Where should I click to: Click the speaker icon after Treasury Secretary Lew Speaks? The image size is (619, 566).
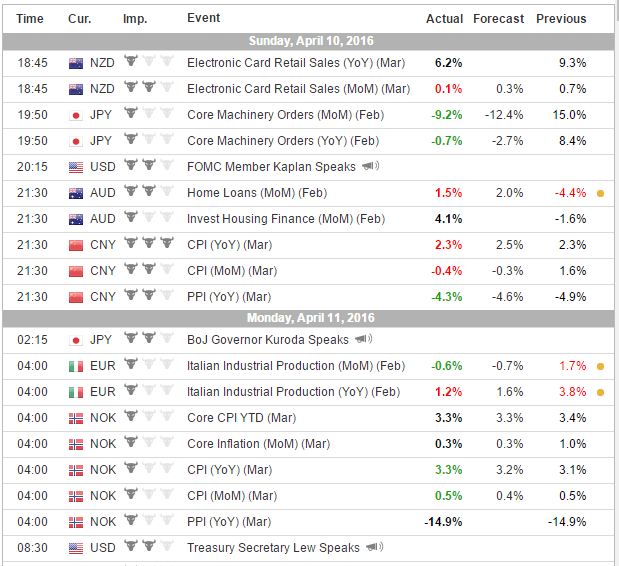(375, 547)
